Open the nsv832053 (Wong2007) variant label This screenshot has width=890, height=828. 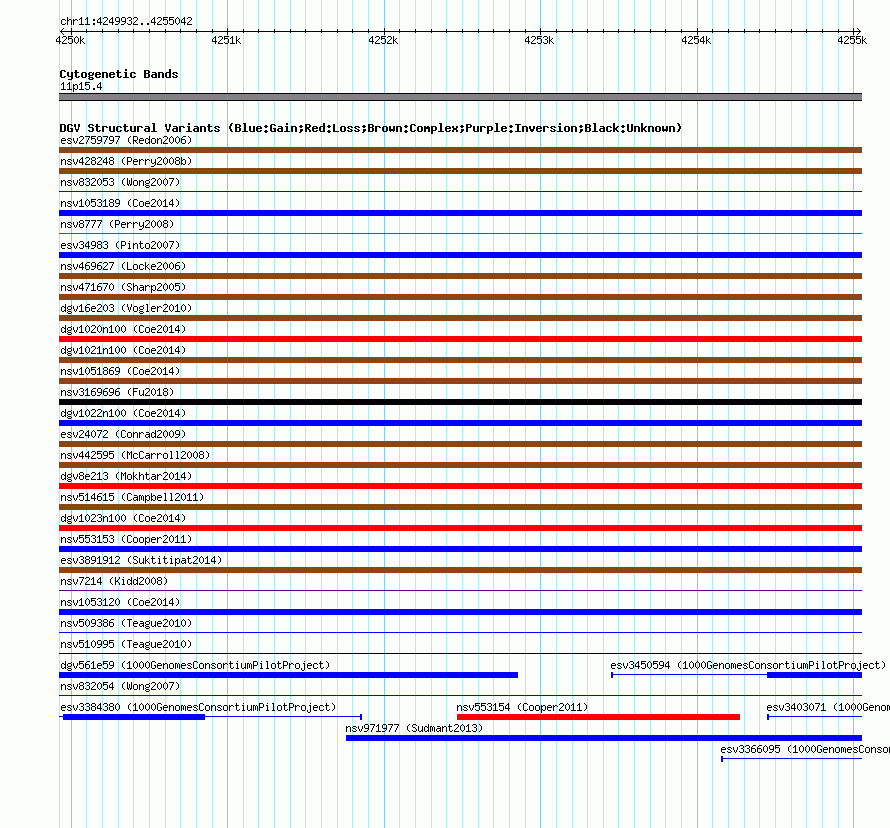pyautogui.click(x=120, y=182)
